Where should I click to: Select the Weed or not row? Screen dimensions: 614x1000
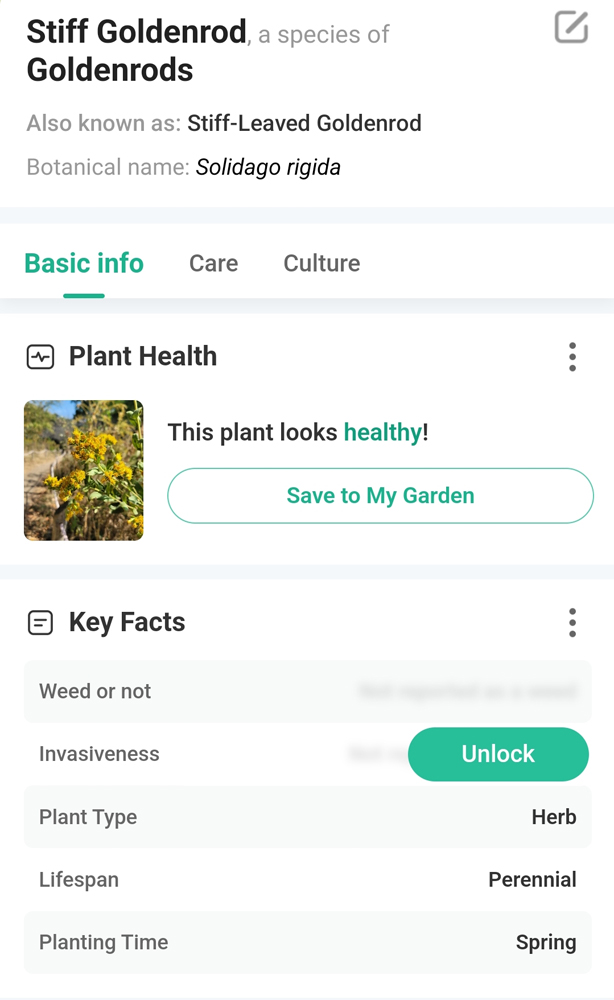point(307,691)
